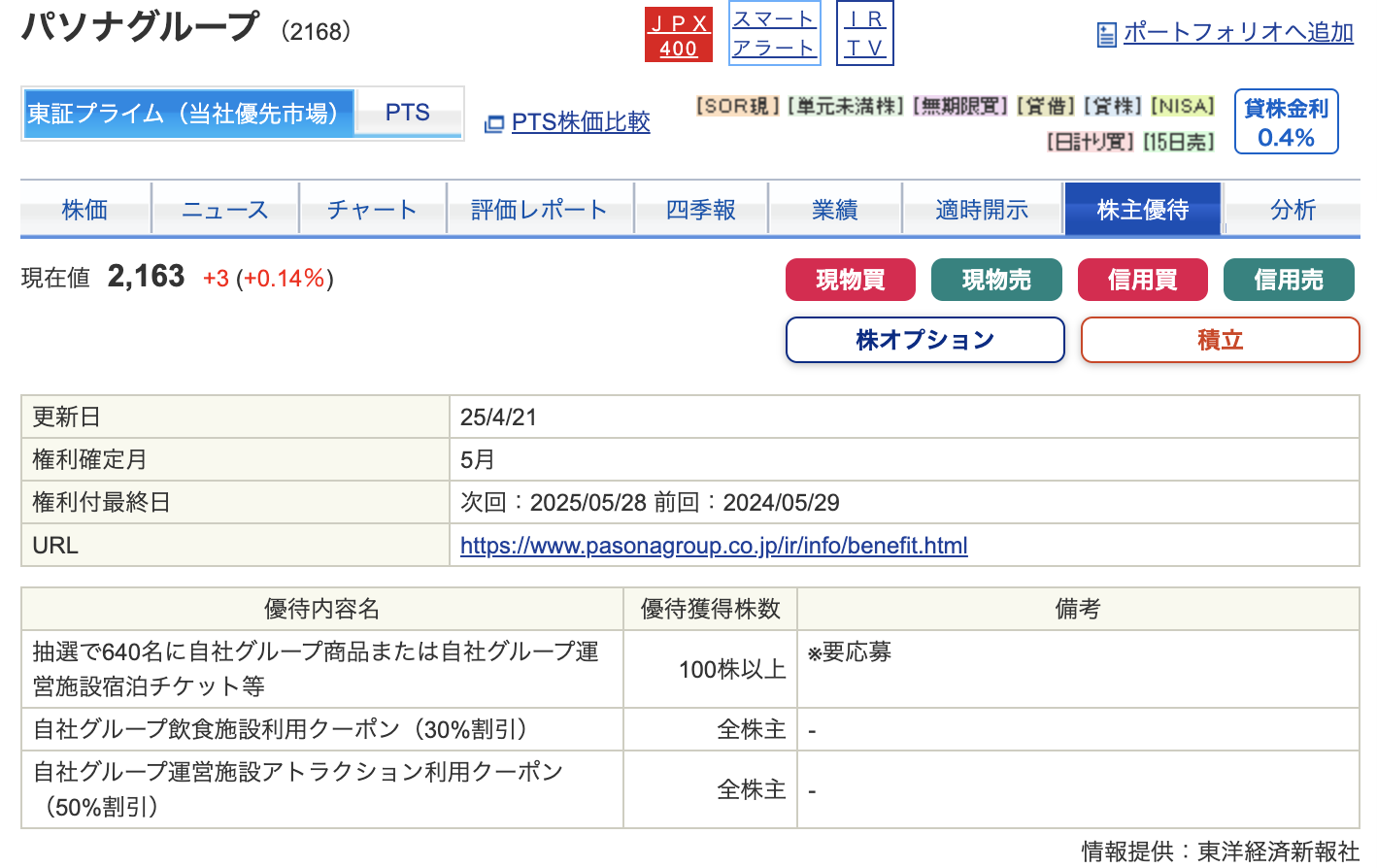Click the 権利確定月 value 5月

click(x=478, y=460)
